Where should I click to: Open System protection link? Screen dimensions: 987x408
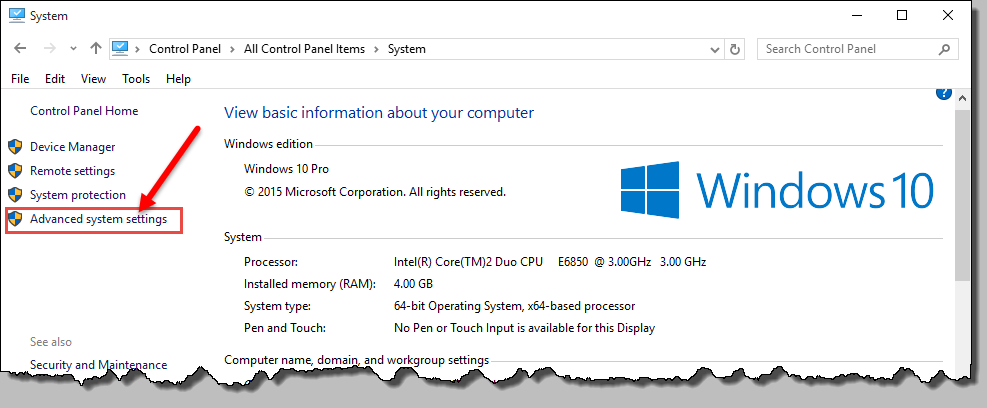click(78, 195)
